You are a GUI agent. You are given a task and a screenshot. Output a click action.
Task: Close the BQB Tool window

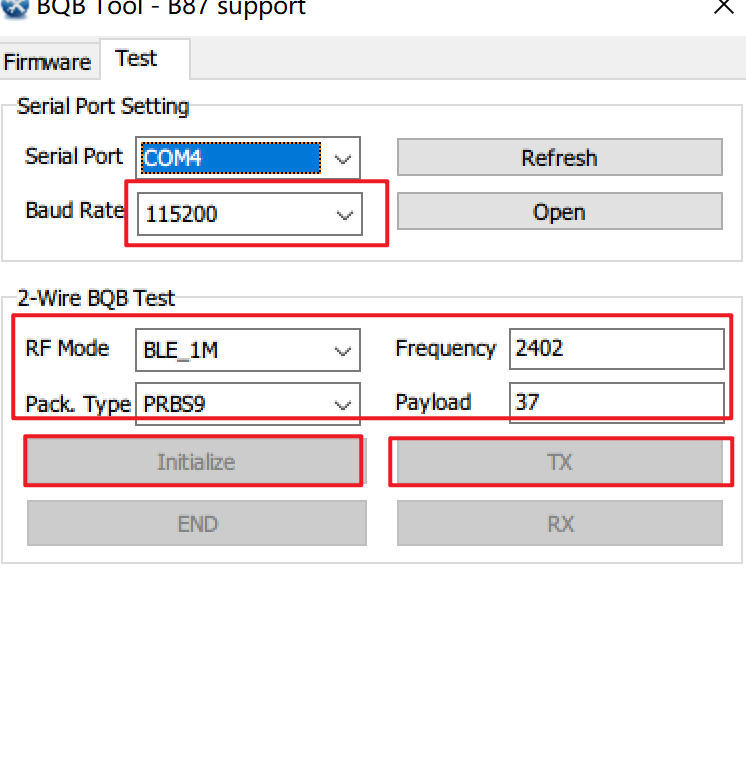point(723,7)
